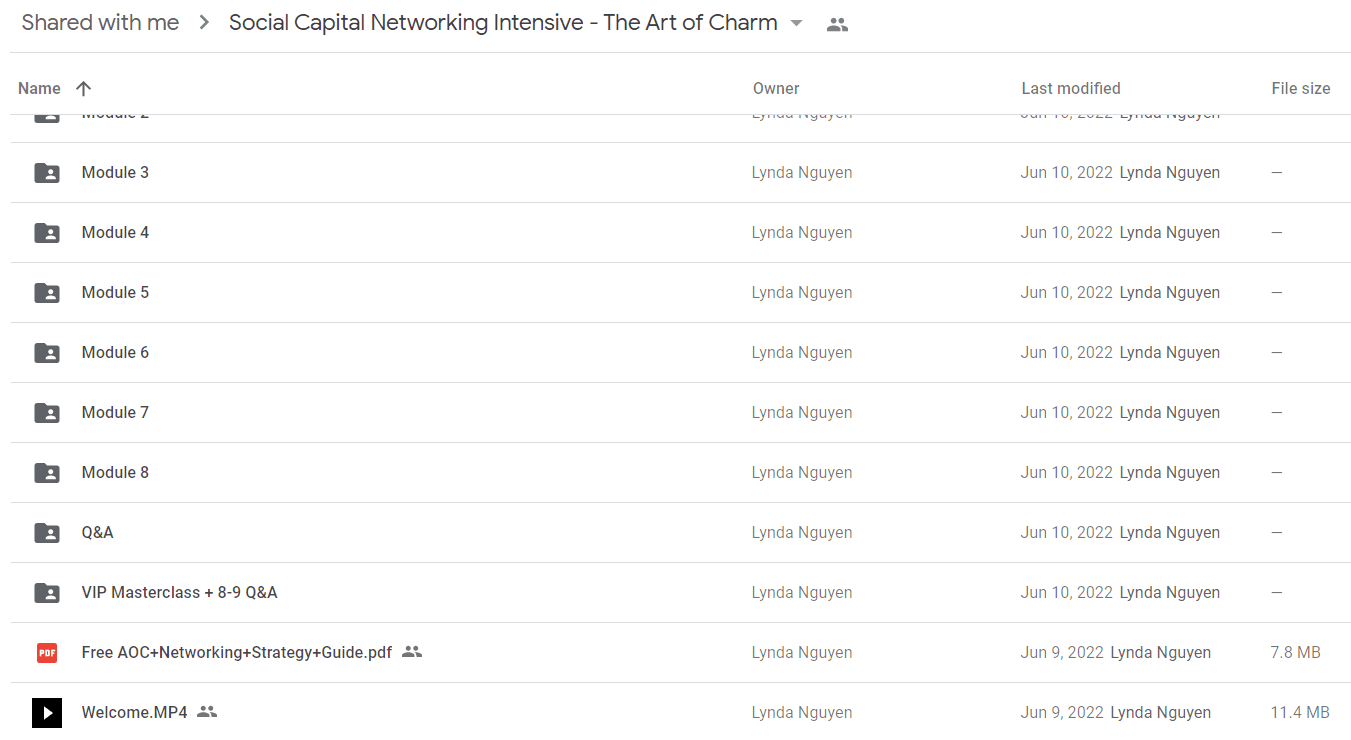Open the Module 3 folder icon

47,173
